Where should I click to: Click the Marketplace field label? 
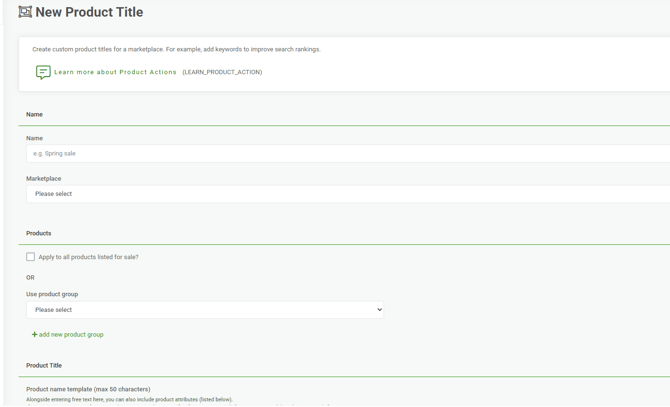44,179
